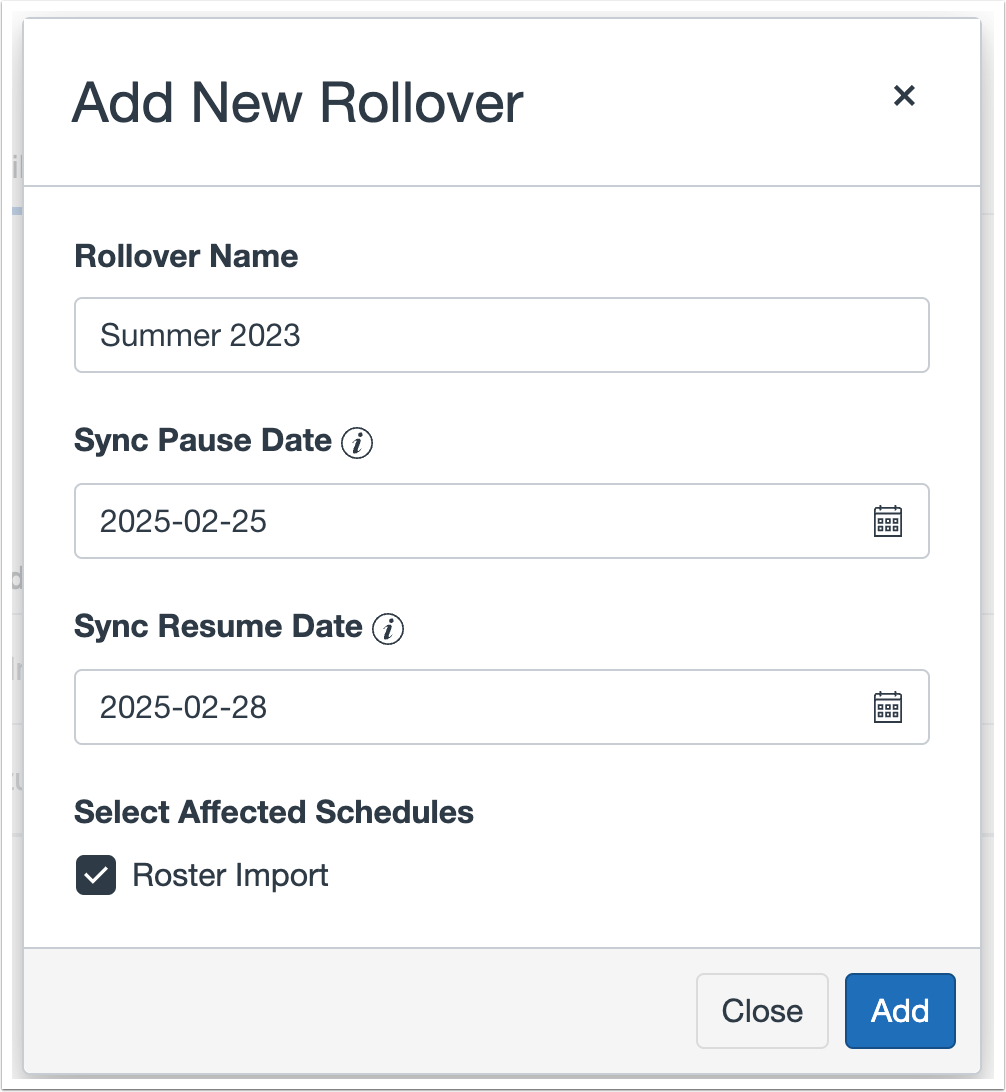Click the blue Add button
This screenshot has height=1092, width=1006.
[x=900, y=1011]
